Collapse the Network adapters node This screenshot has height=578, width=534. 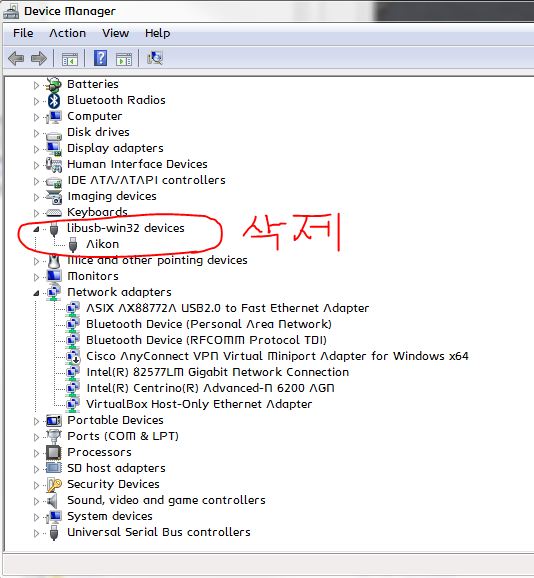click(x=36, y=293)
